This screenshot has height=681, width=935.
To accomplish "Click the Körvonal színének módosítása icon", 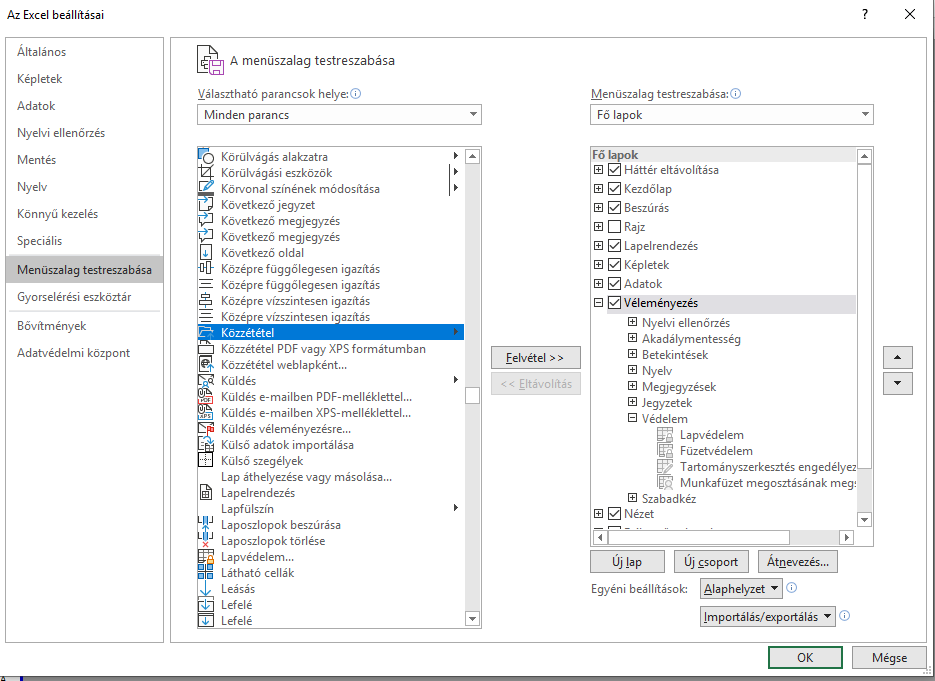I will [x=206, y=188].
